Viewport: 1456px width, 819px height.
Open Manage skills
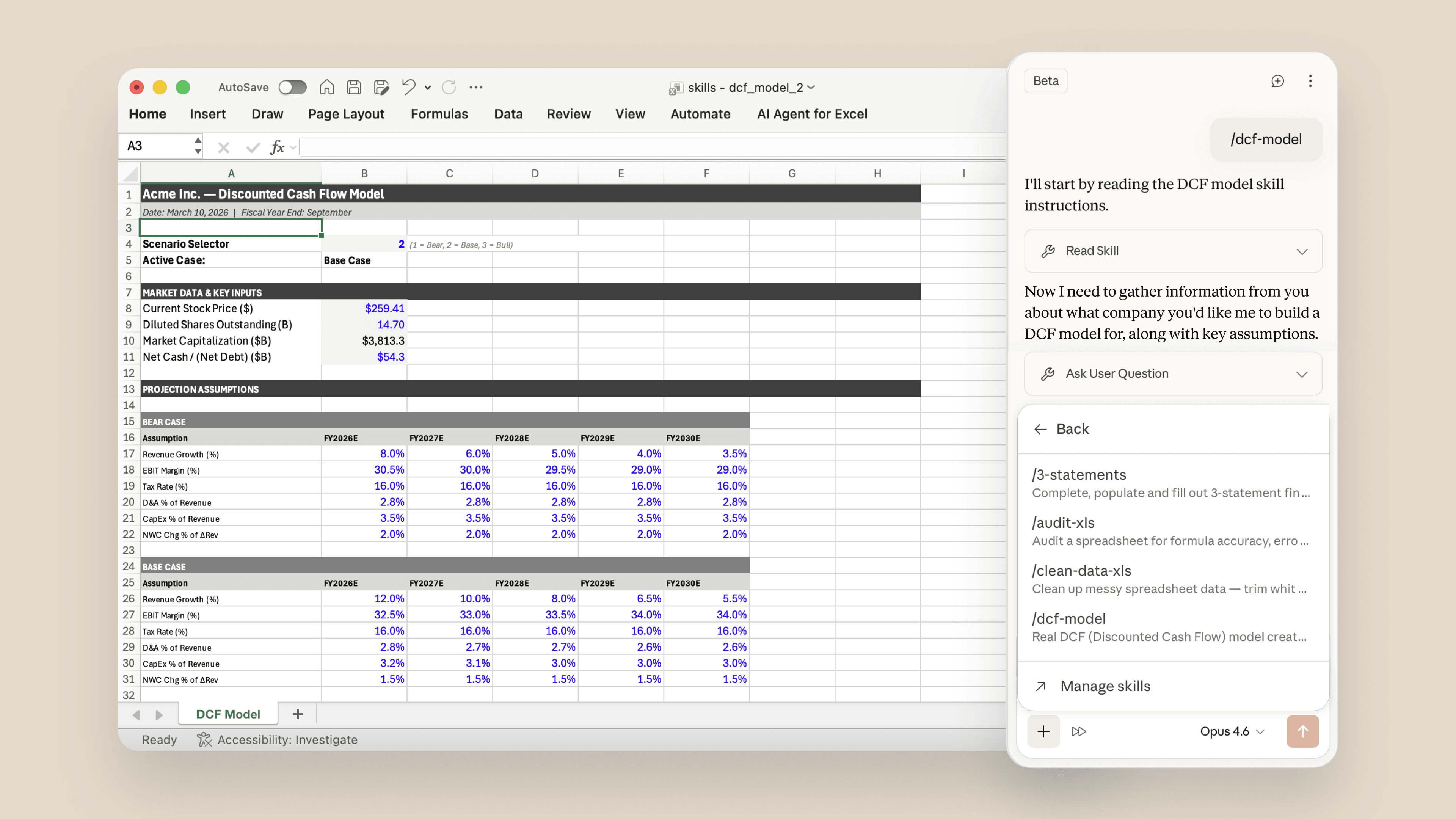(x=1105, y=686)
